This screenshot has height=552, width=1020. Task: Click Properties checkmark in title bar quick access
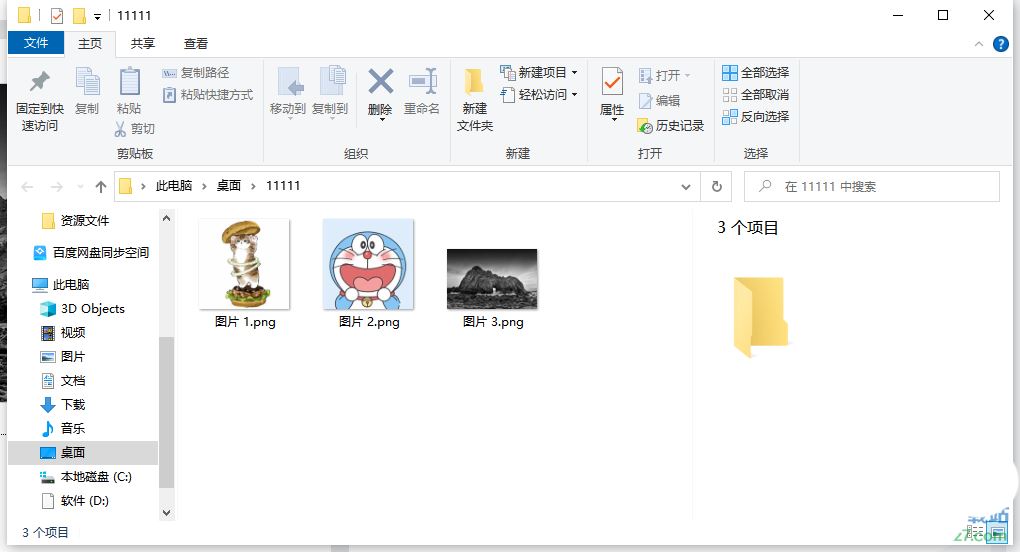tap(57, 16)
